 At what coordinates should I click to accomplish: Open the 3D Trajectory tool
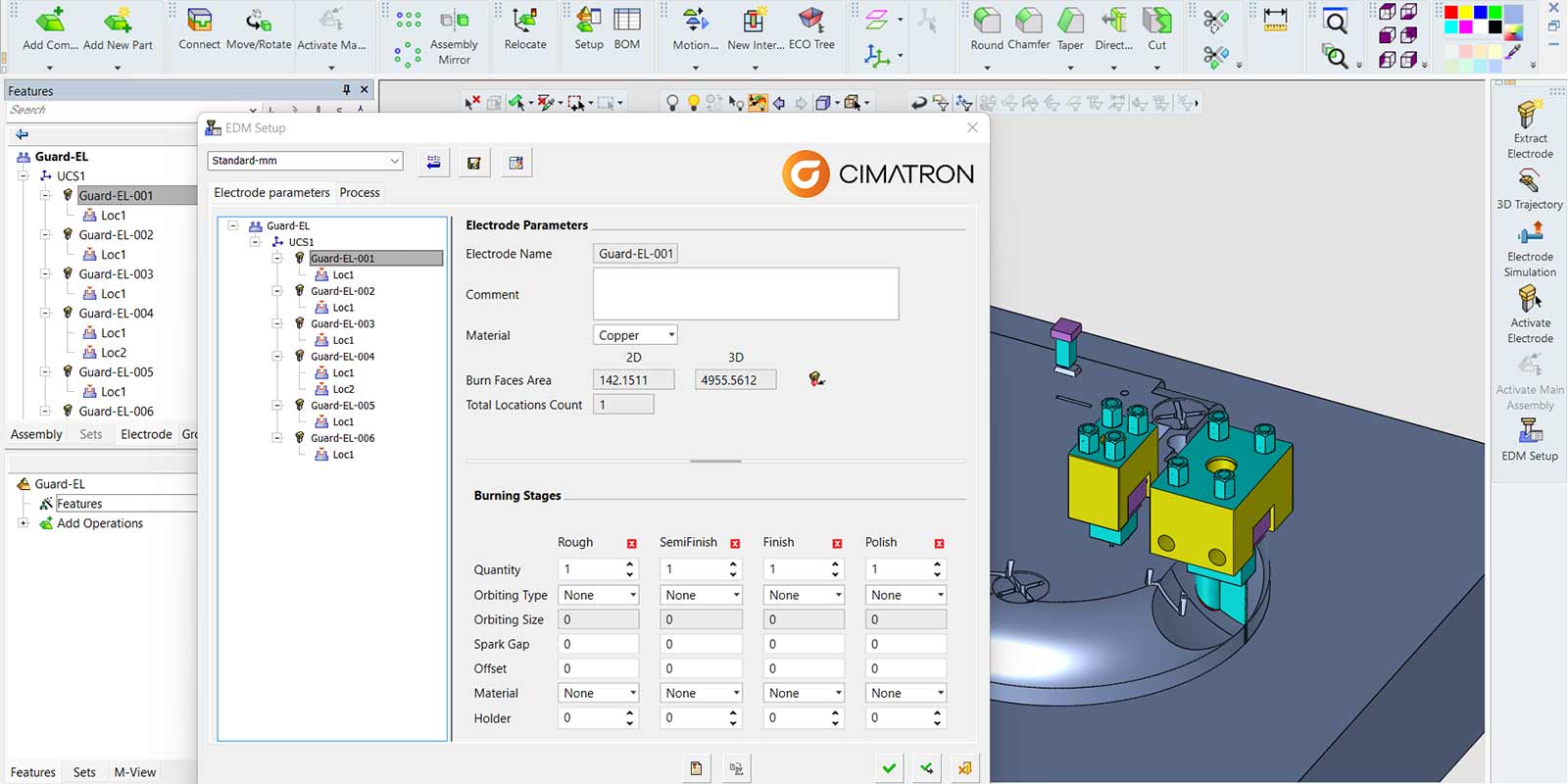click(1530, 181)
